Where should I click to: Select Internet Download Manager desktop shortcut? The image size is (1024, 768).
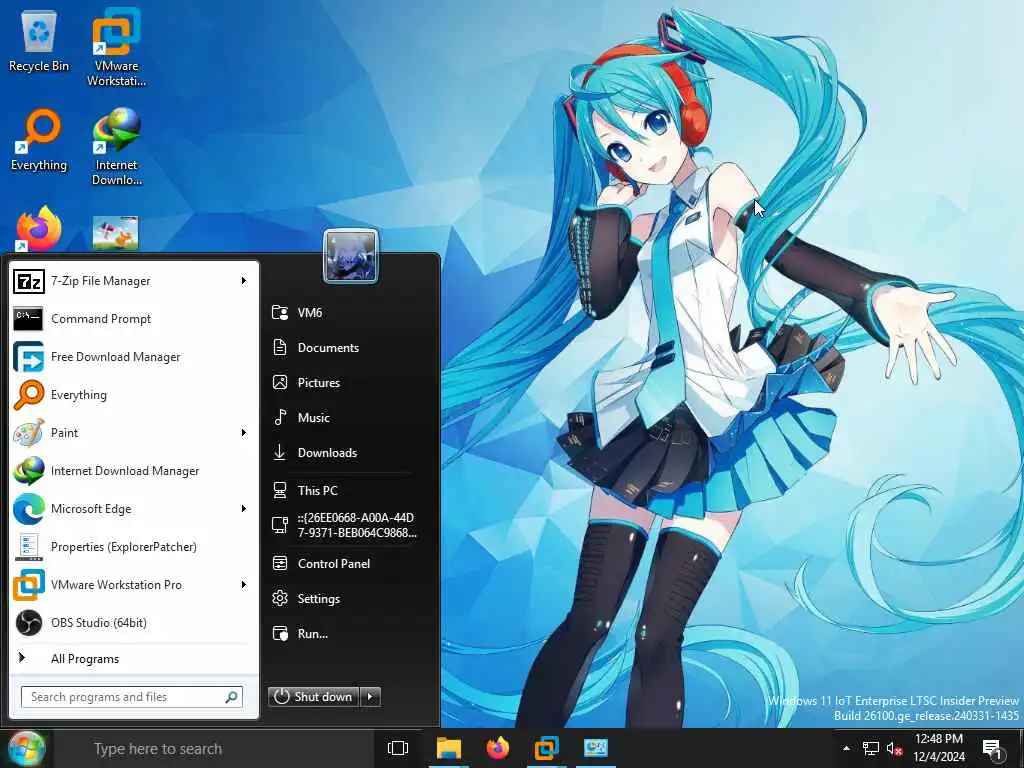116,147
